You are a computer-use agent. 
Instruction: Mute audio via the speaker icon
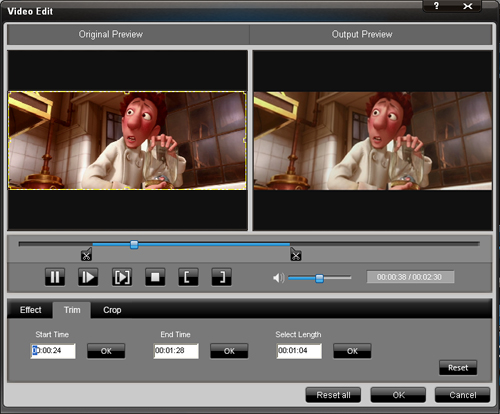point(278,278)
